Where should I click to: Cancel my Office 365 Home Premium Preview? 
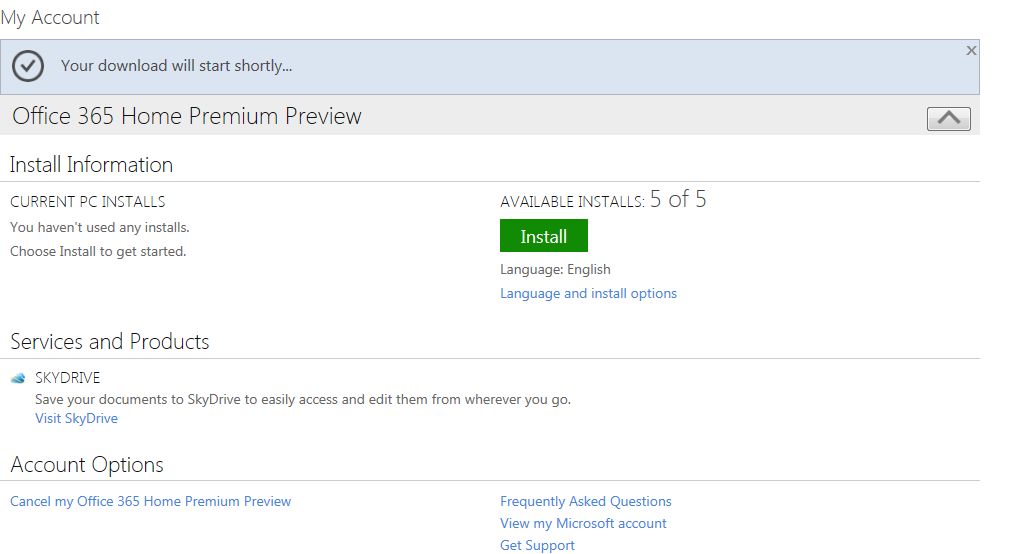(x=150, y=501)
